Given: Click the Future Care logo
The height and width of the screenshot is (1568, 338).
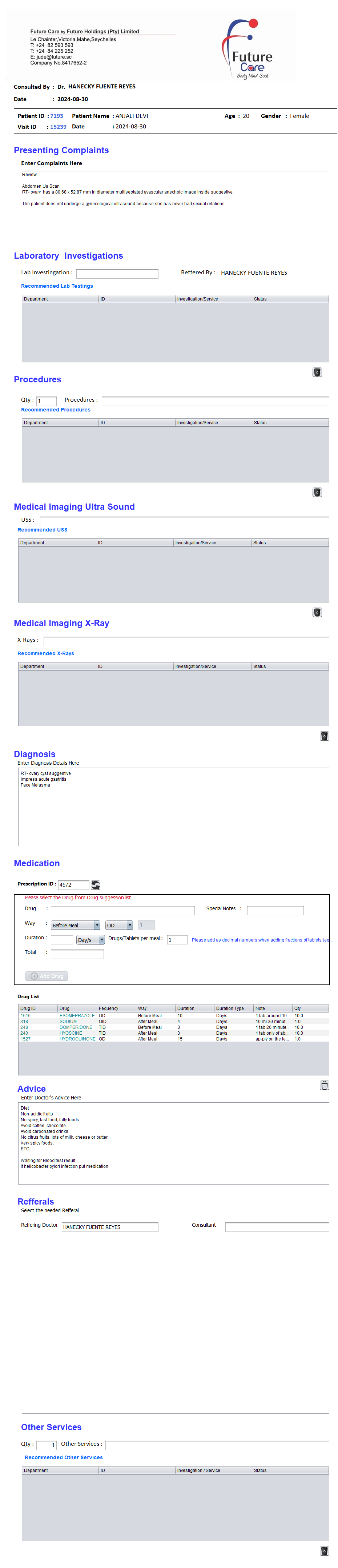Looking at the screenshot, I should click(249, 49).
